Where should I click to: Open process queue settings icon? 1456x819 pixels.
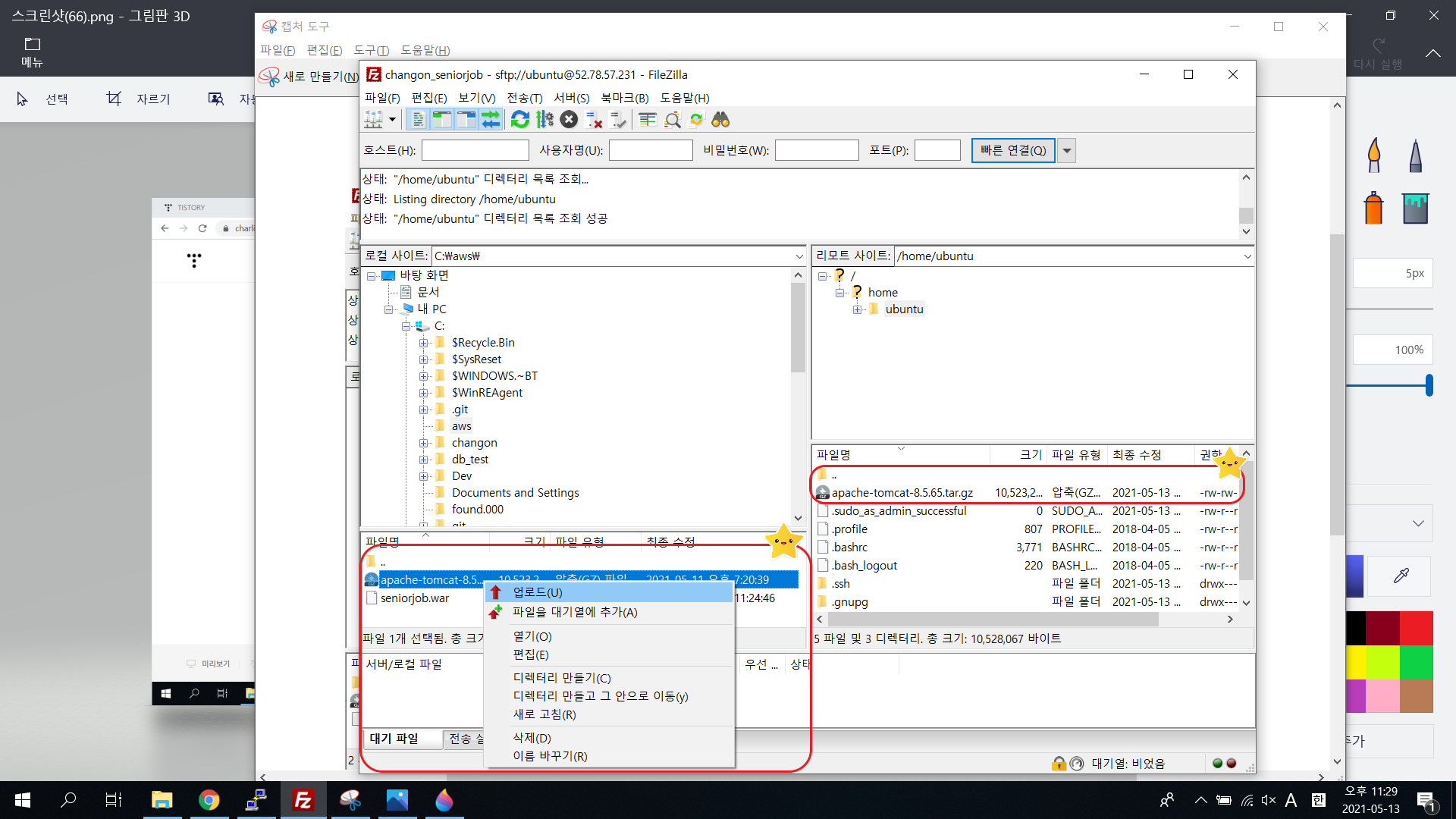click(544, 120)
